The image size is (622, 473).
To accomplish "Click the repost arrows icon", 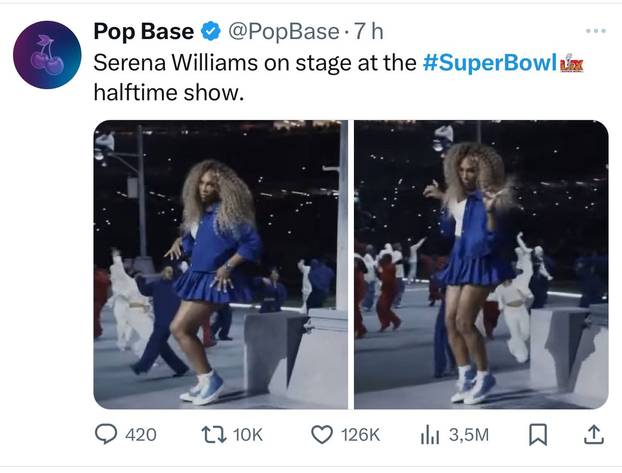I will click(212, 434).
